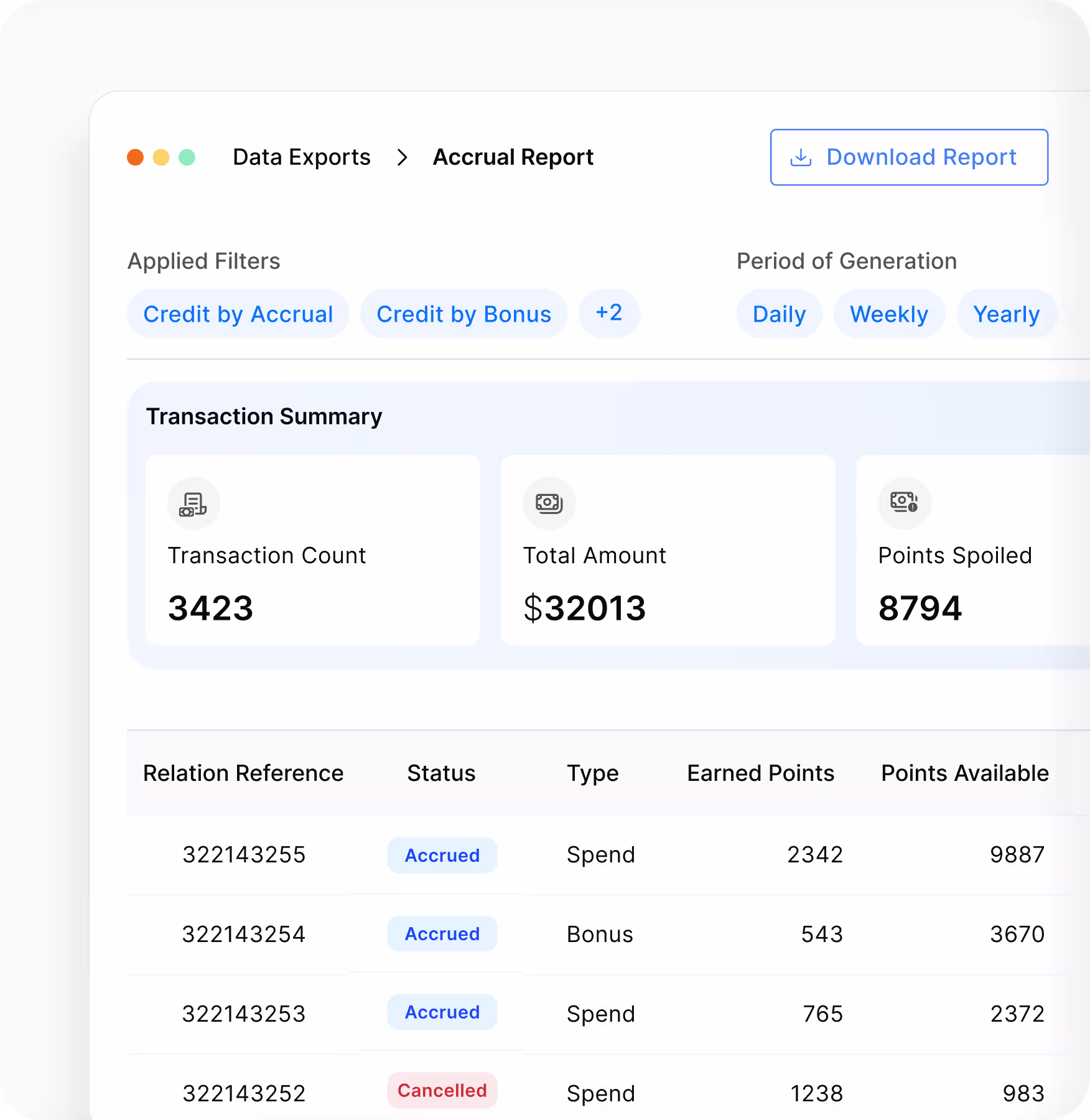The height and width of the screenshot is (1120, 1090).
Task: Click the breadcrumb chevron separator
Action: 403,157
